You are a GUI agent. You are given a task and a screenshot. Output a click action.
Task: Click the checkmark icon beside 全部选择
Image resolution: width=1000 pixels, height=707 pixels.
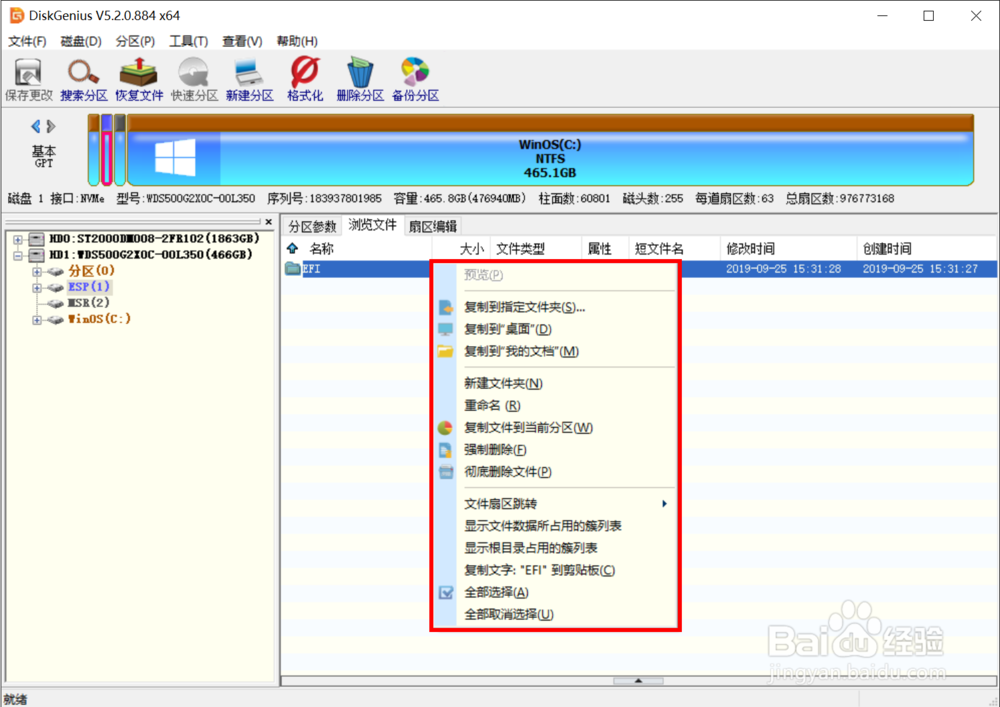446,593
